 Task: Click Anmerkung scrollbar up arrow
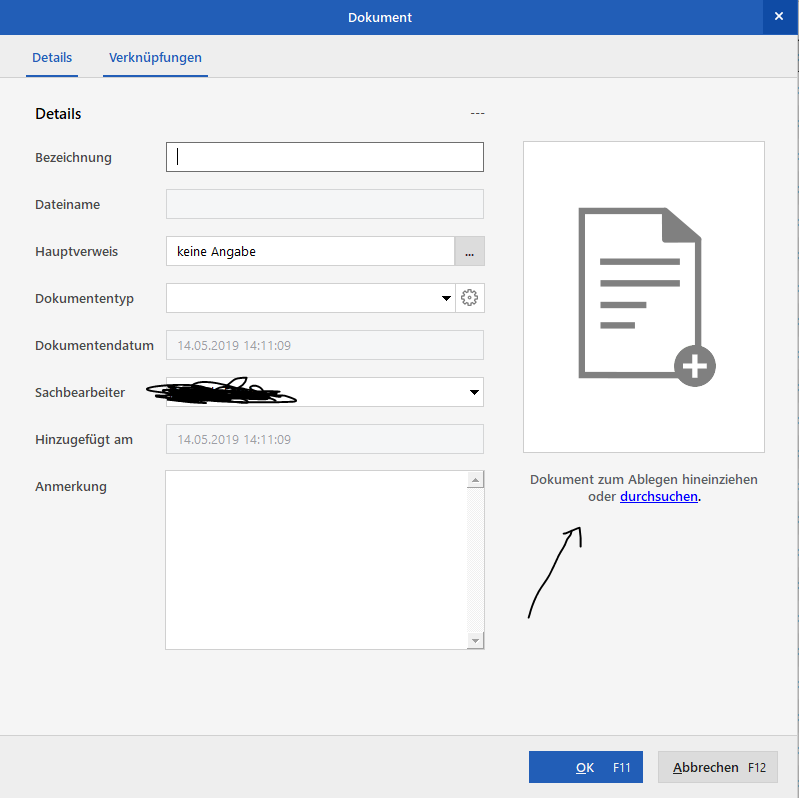point(475,480)
